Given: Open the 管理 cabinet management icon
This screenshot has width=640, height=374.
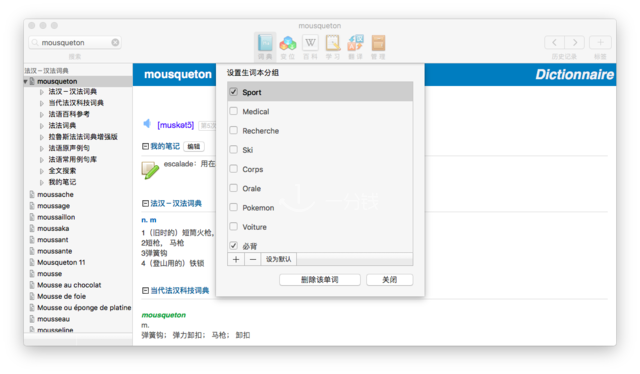Looking at the screenshot, I should 378,42.
